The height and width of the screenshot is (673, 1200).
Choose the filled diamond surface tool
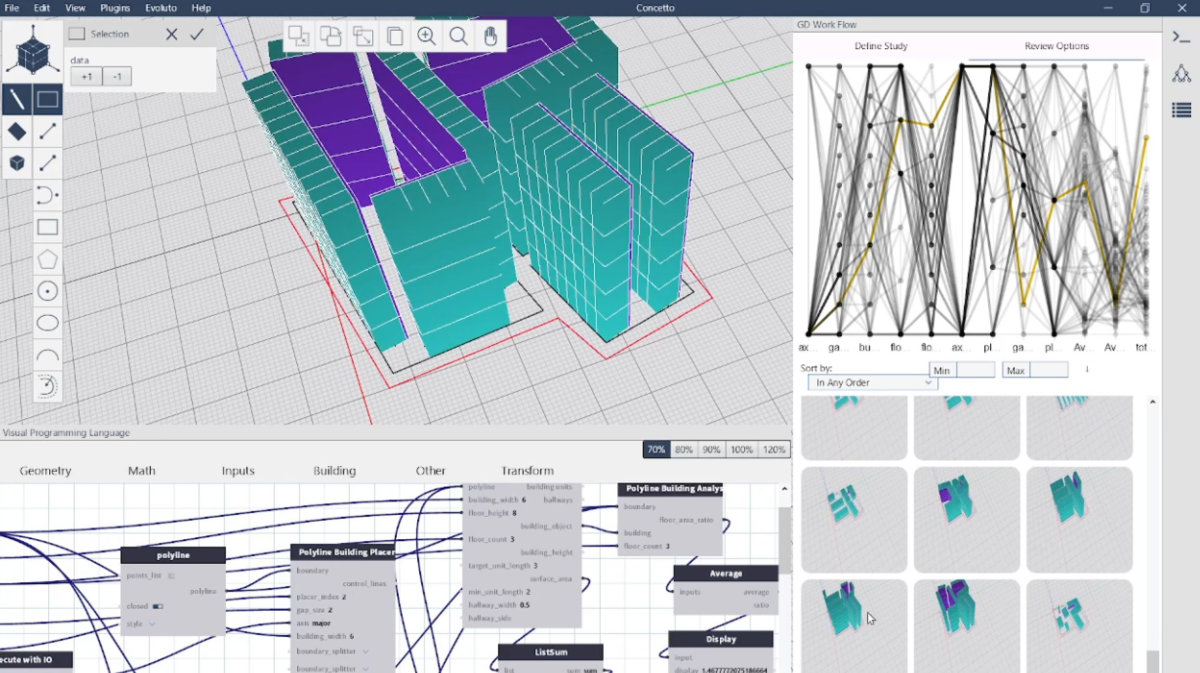[x=17, y=131]
